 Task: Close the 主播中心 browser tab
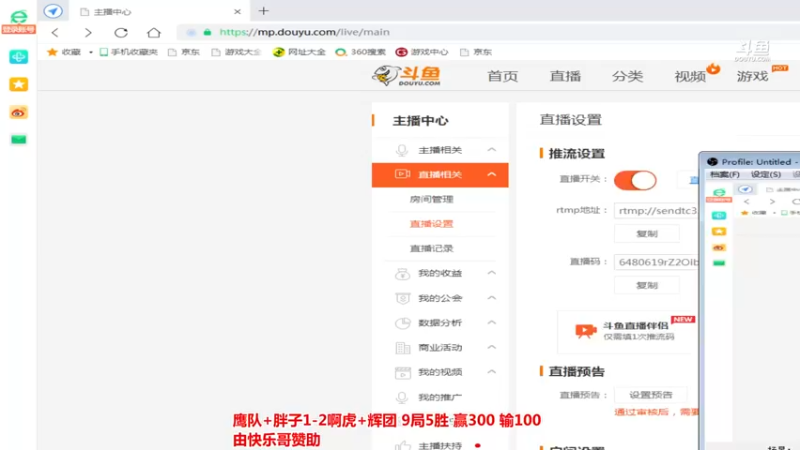tap(237, 11)
